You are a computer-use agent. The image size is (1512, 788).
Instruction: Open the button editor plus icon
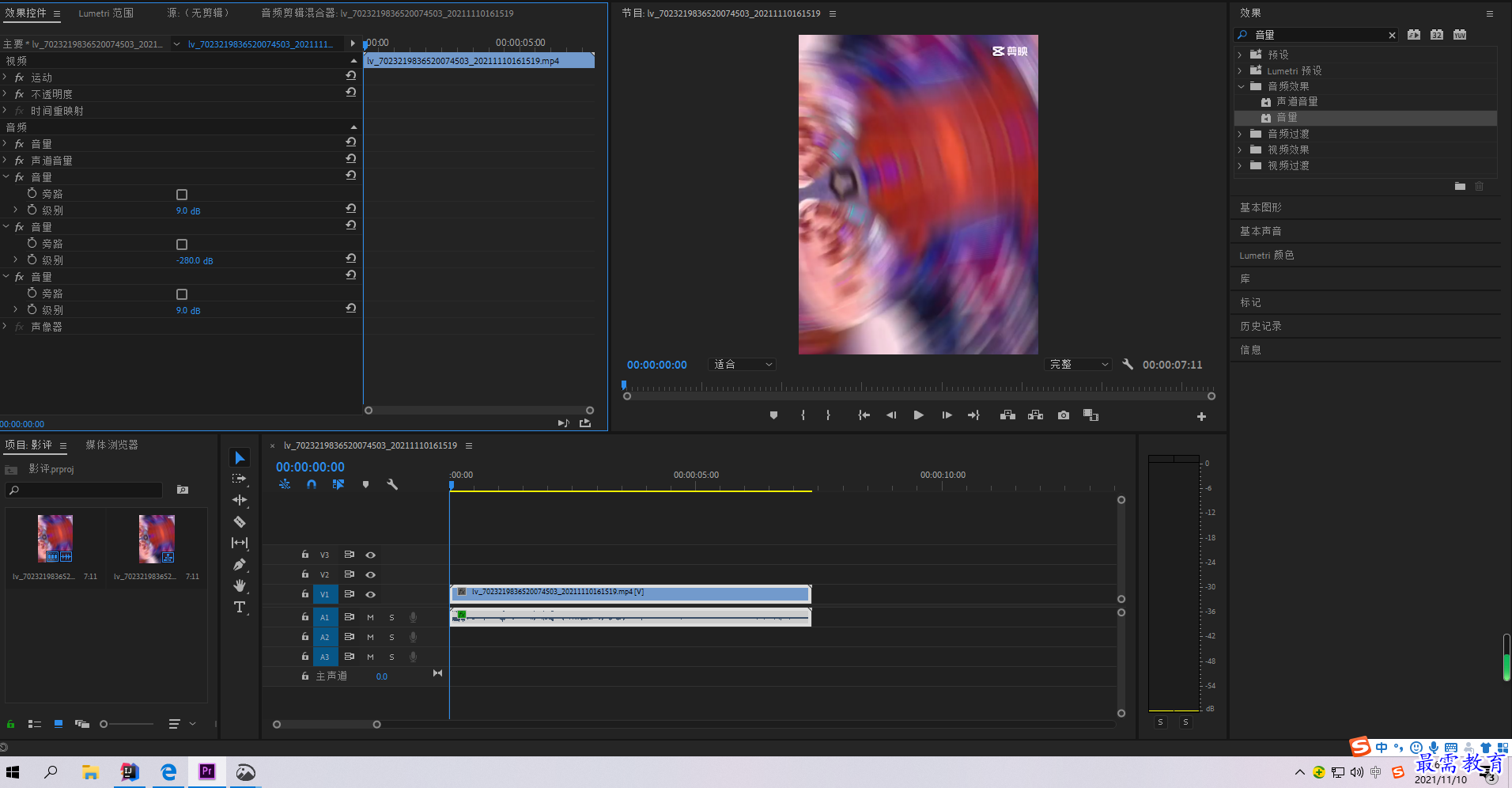pos(1201,416)
